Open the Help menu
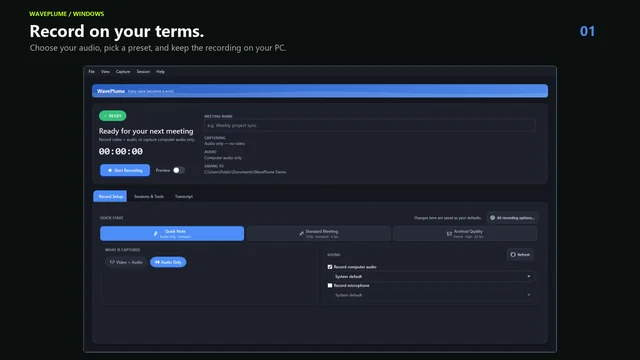The width and height of the screenshot is (640, 360). click(x=160, y=71)
